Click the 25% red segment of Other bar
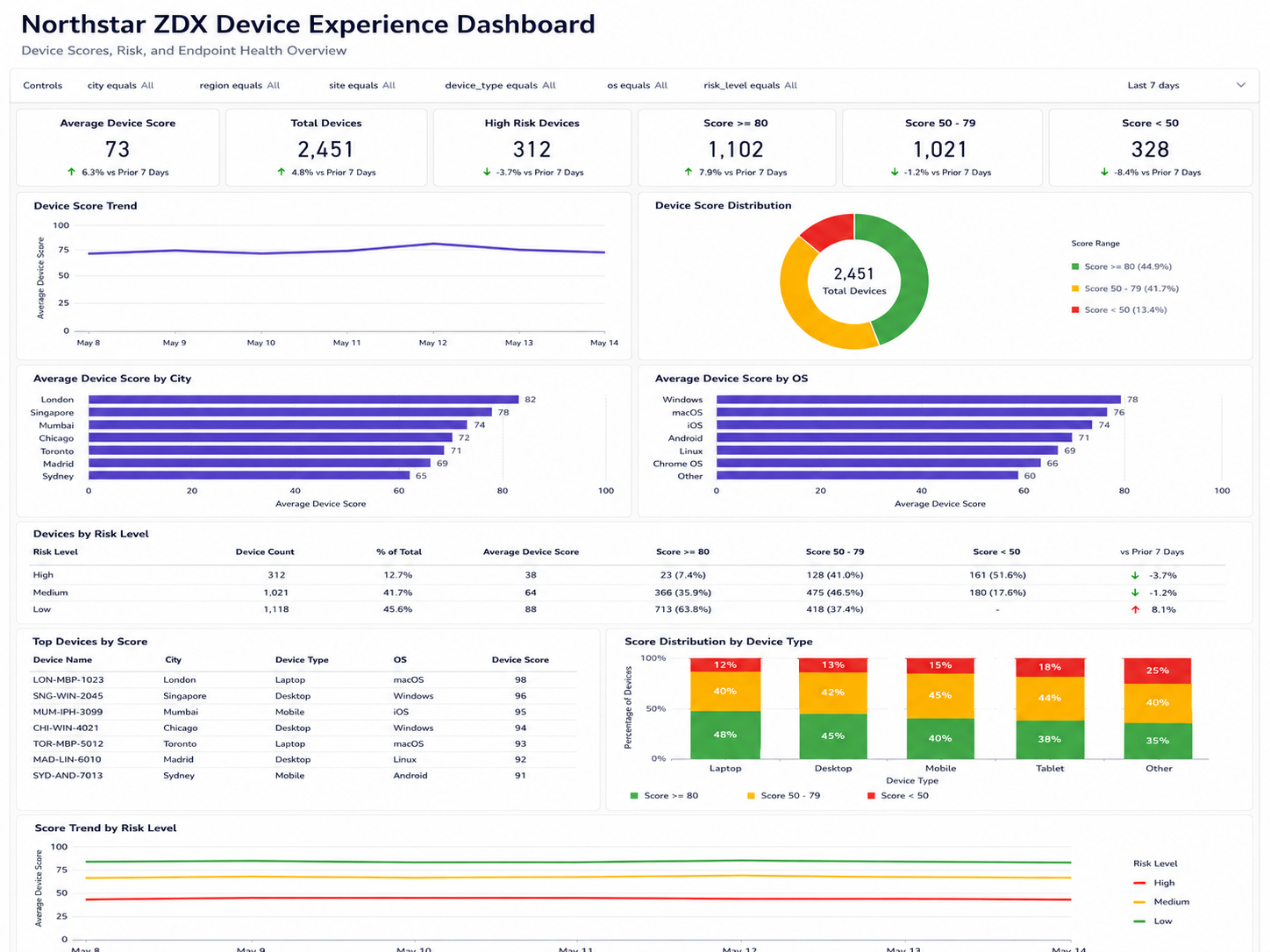Viewport: 1270px width, 952px height. [x=1158, y=671]
